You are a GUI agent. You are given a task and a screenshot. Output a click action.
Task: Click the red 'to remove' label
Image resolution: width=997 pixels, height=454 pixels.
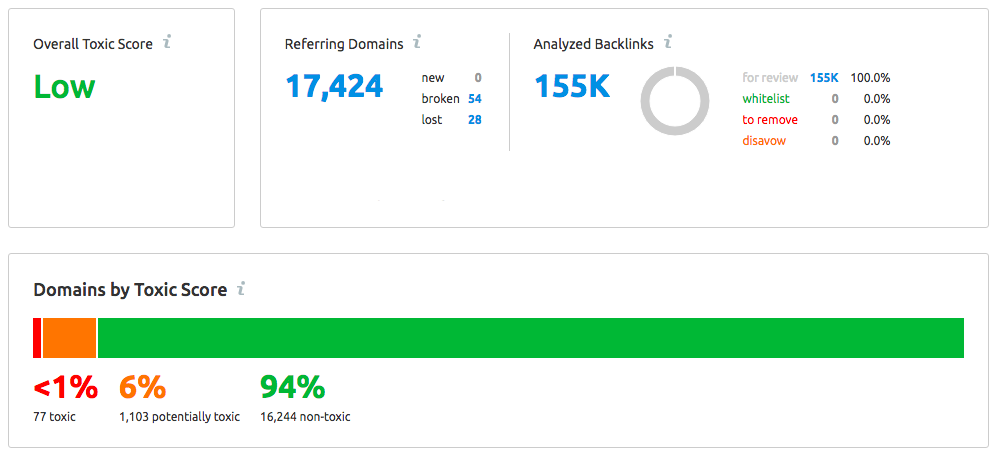click(770, 120)
